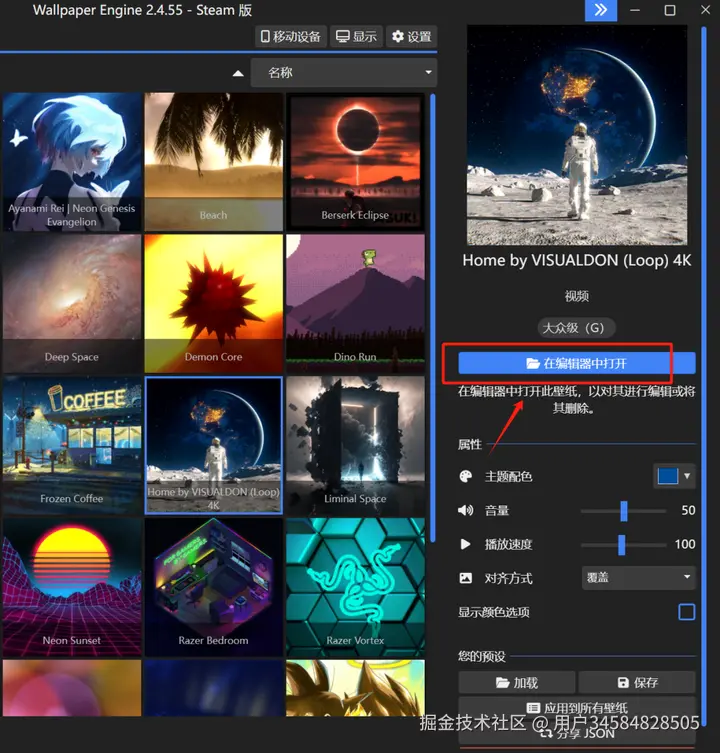
Task: Select Home by VISUALDON wallpaper in the grid
Action: click(x=213, y=445)
